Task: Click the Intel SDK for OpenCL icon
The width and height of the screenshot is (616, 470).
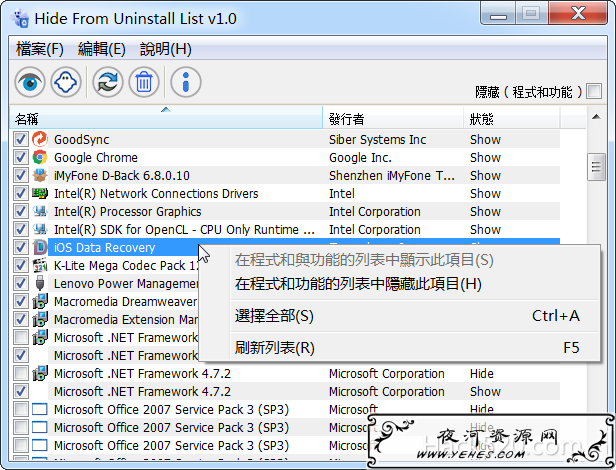Action: [x=40, y=229]
